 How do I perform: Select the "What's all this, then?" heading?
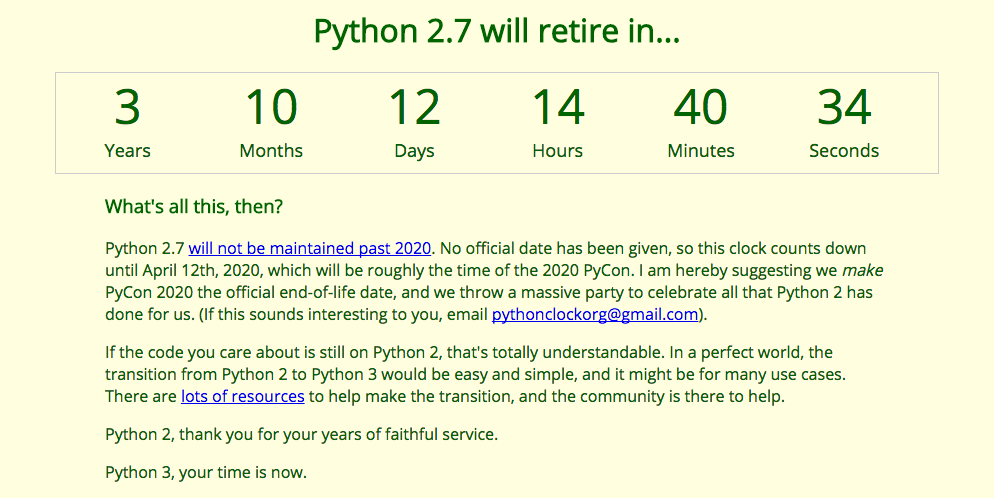(194, 207)
